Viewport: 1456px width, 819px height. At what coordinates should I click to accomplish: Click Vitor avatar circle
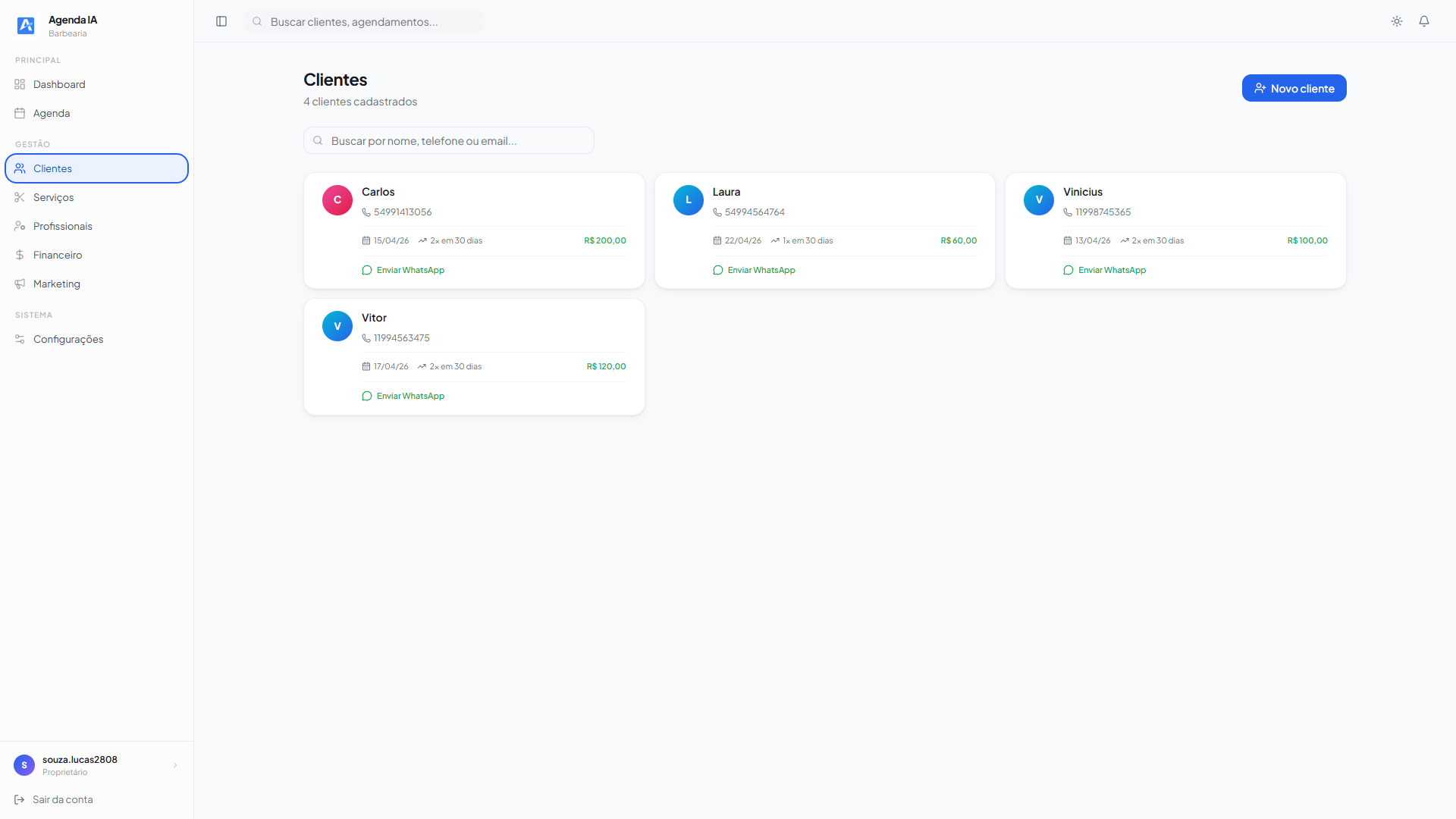(337, 326)
